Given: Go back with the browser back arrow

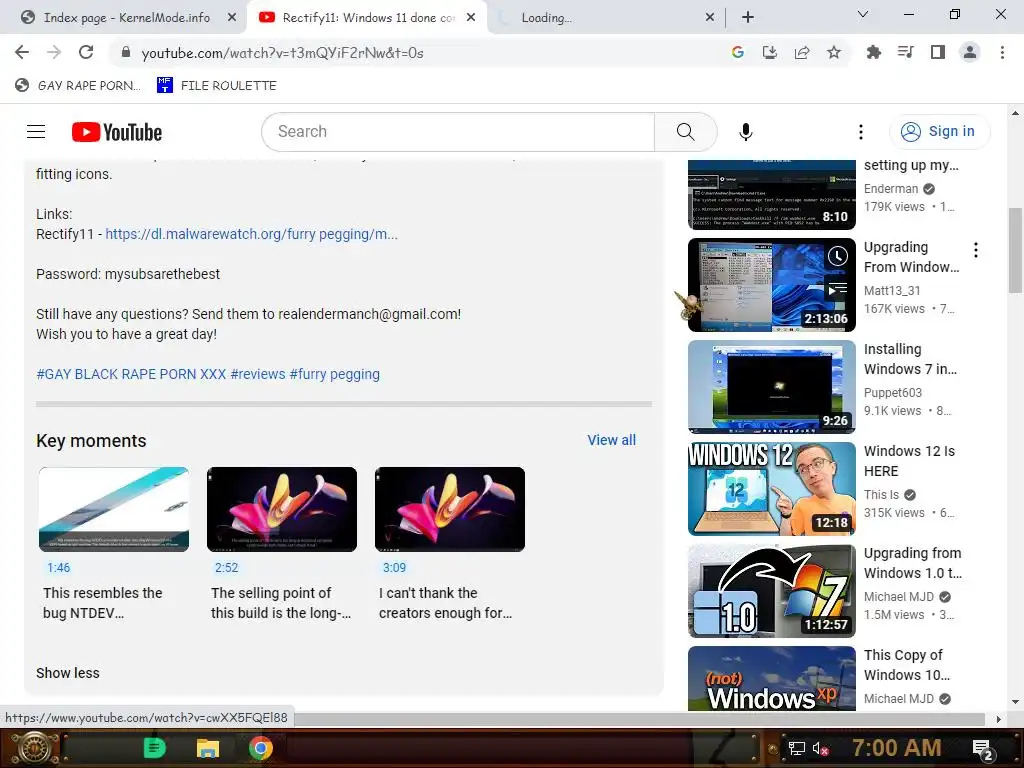Looking at the screenshot, I should coord(22,52).
